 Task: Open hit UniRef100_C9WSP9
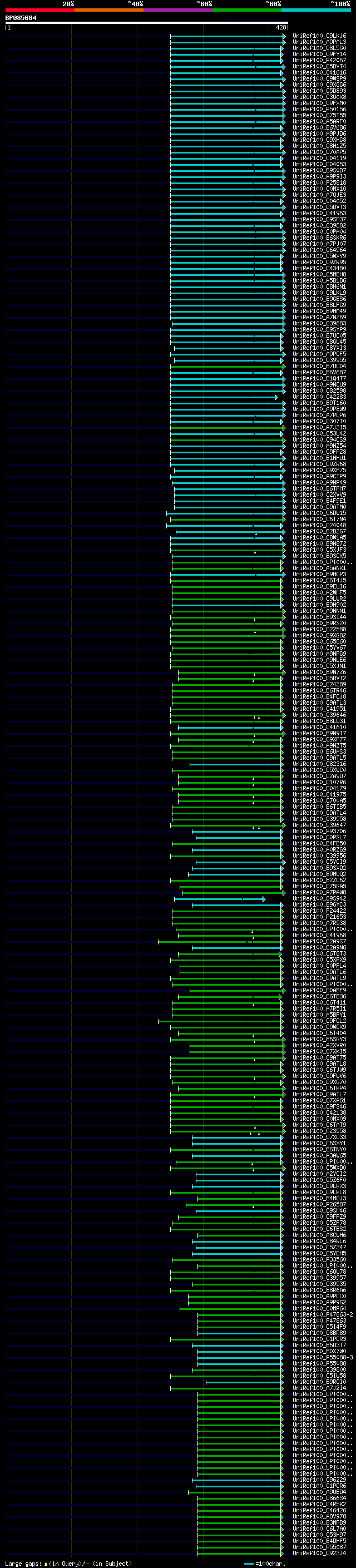(x=319, y=78)
